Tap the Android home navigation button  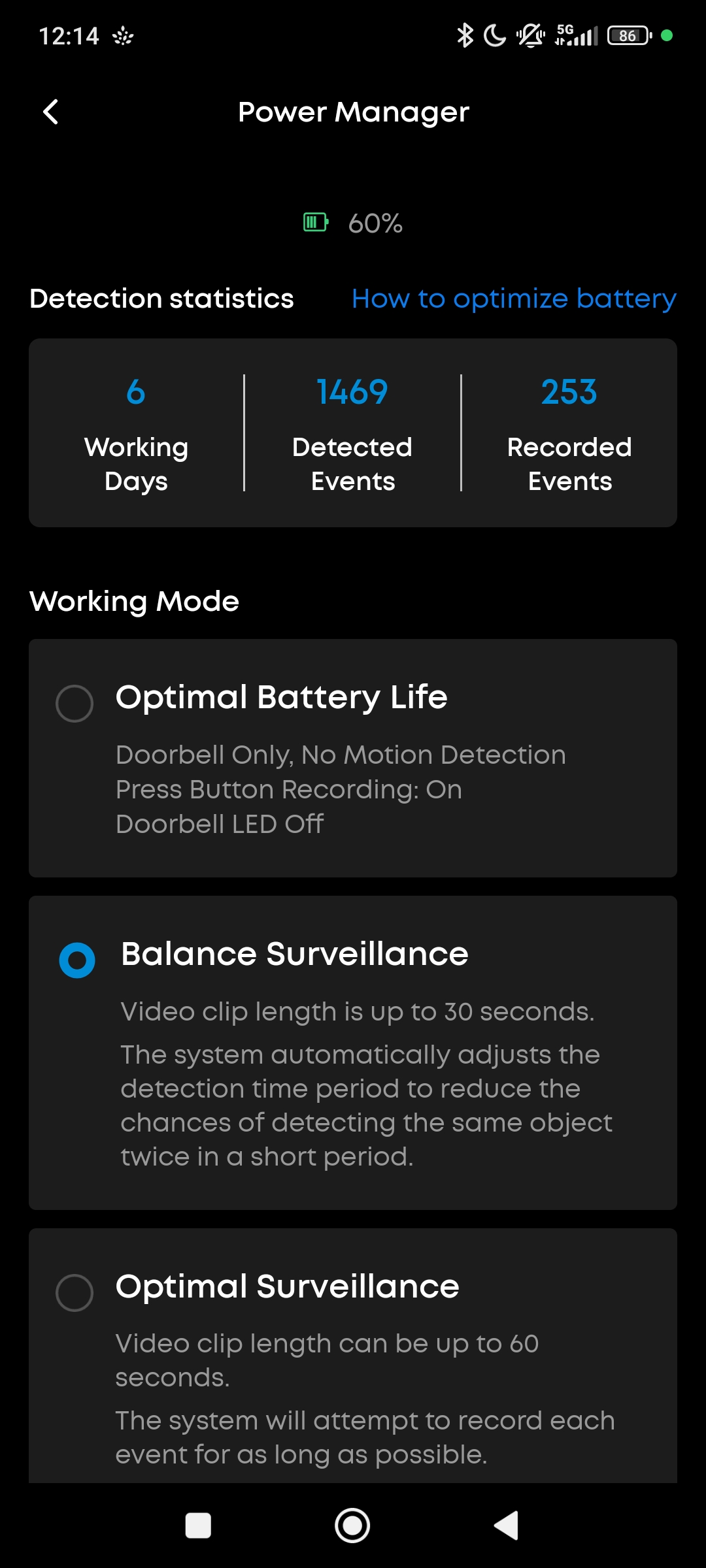[x=352, y=1526]
